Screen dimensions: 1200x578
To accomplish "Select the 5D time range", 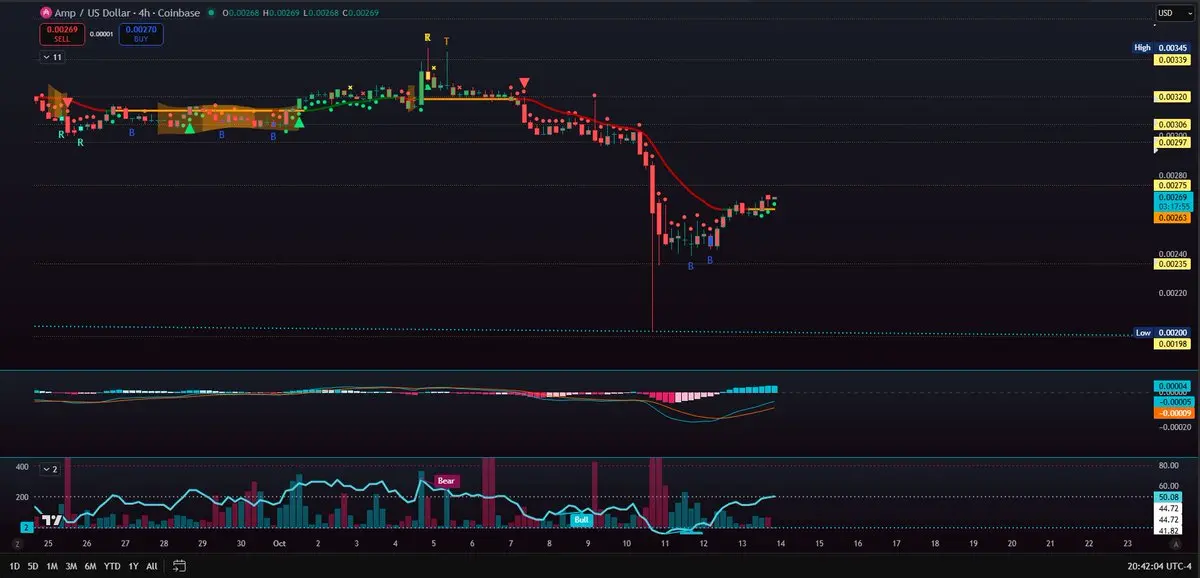I will click(35, 566).
